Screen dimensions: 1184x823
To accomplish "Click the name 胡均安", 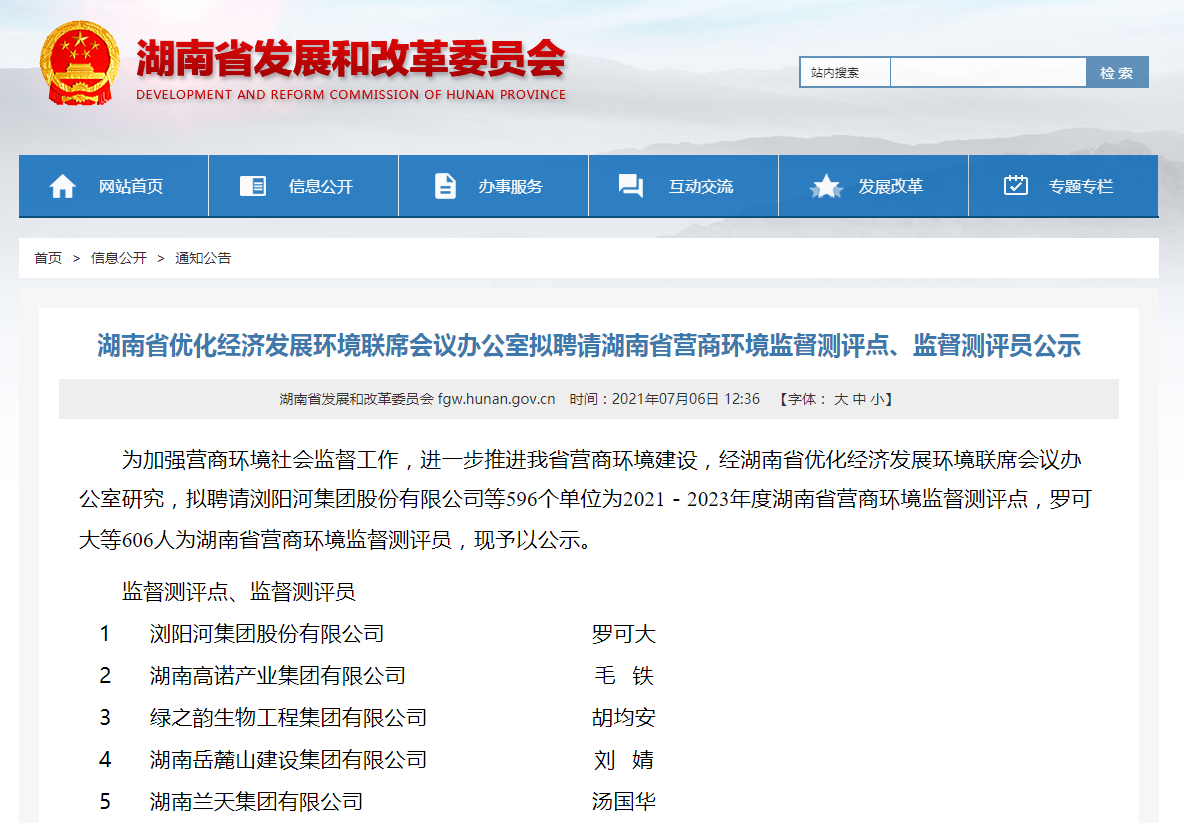I will coord(624,717).
